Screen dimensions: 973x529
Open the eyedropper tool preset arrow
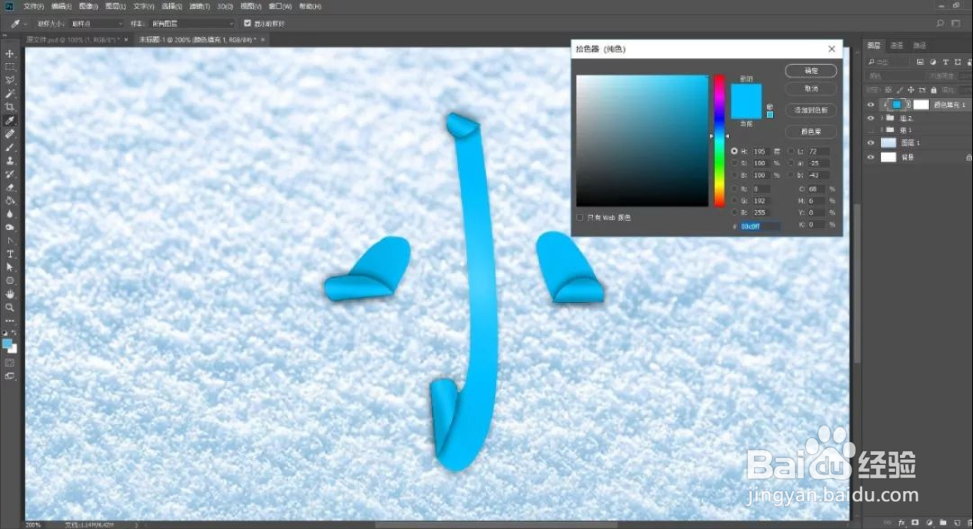(25, 24)
